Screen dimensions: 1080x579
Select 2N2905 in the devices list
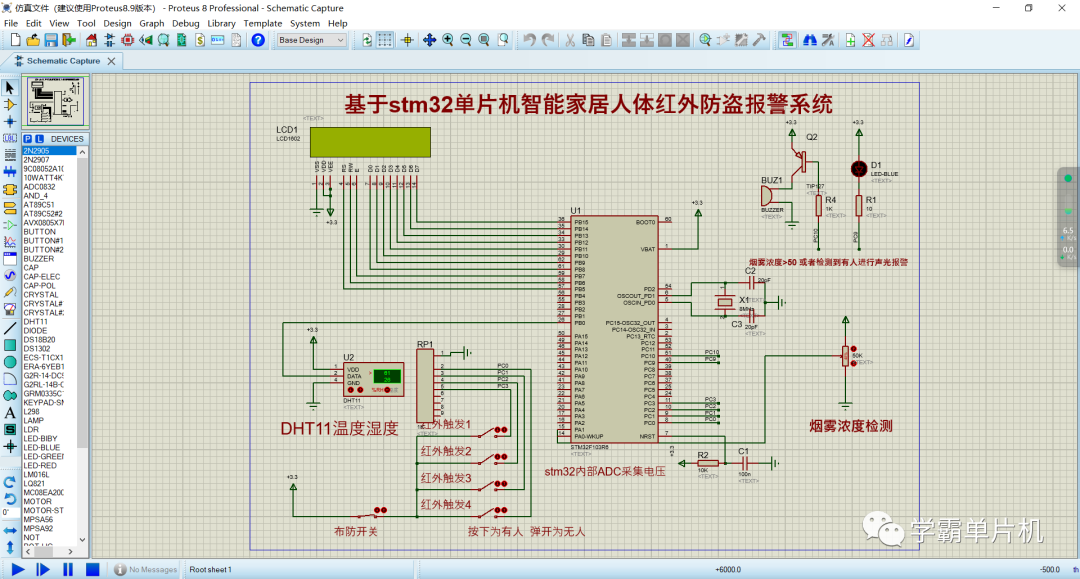(49, 151)
